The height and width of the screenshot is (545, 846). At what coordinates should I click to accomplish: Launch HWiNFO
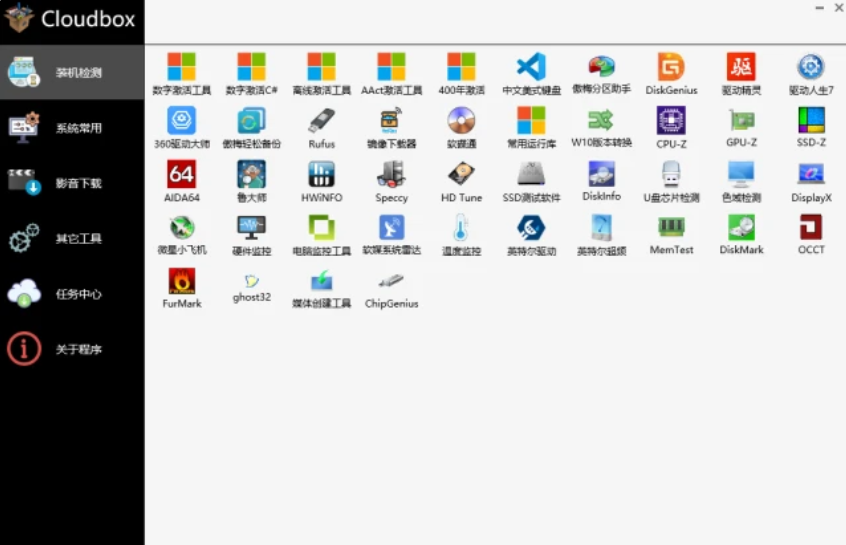pyautogui.click(x=322, y=182)
